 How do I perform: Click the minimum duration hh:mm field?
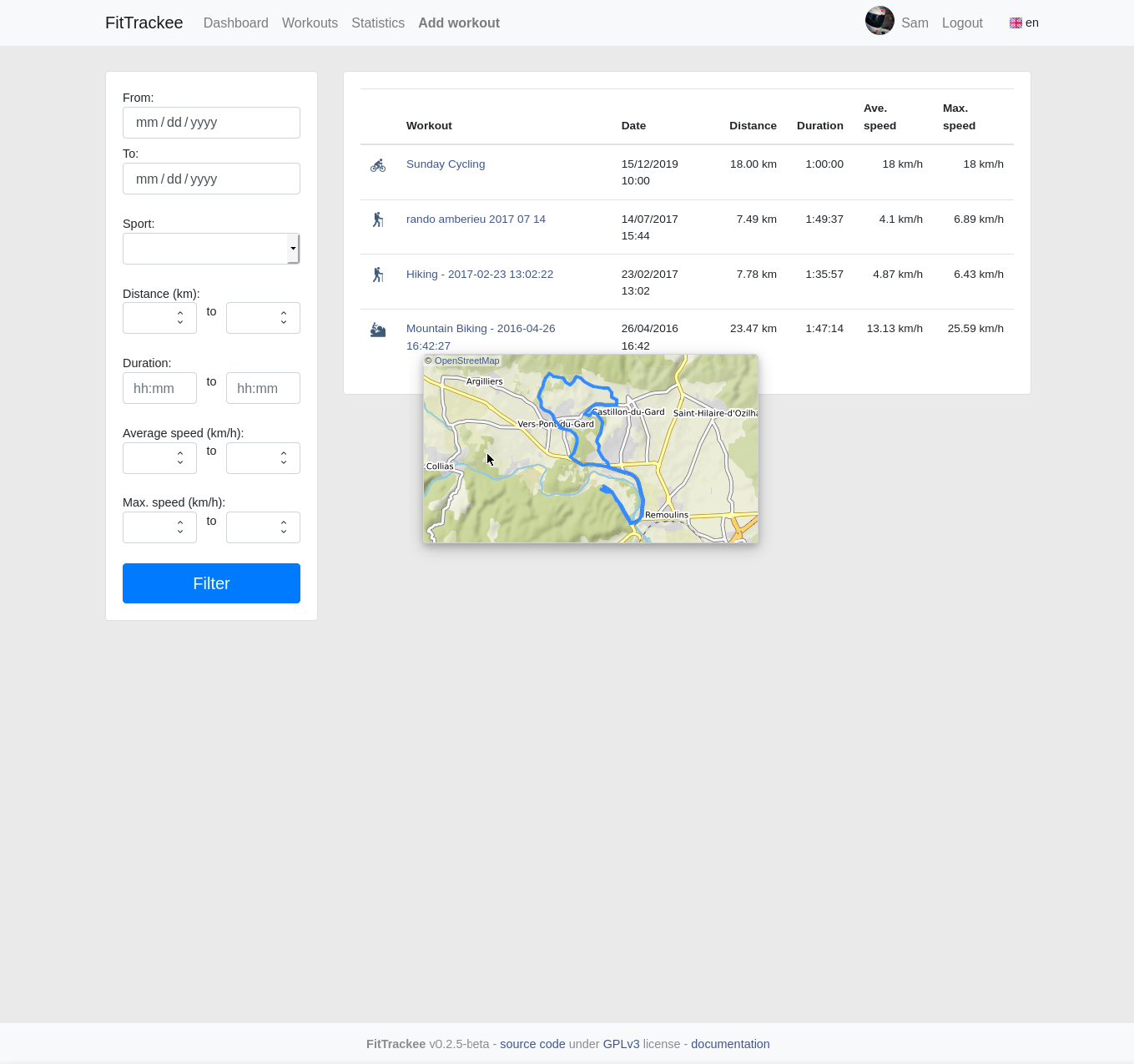click(x=159, y=388)
